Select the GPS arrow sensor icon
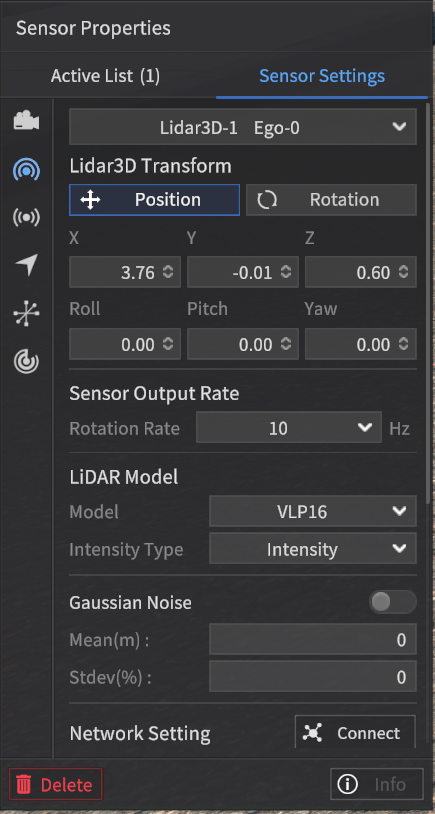This screenshot has height=814, width=435. tap(26, 265)
